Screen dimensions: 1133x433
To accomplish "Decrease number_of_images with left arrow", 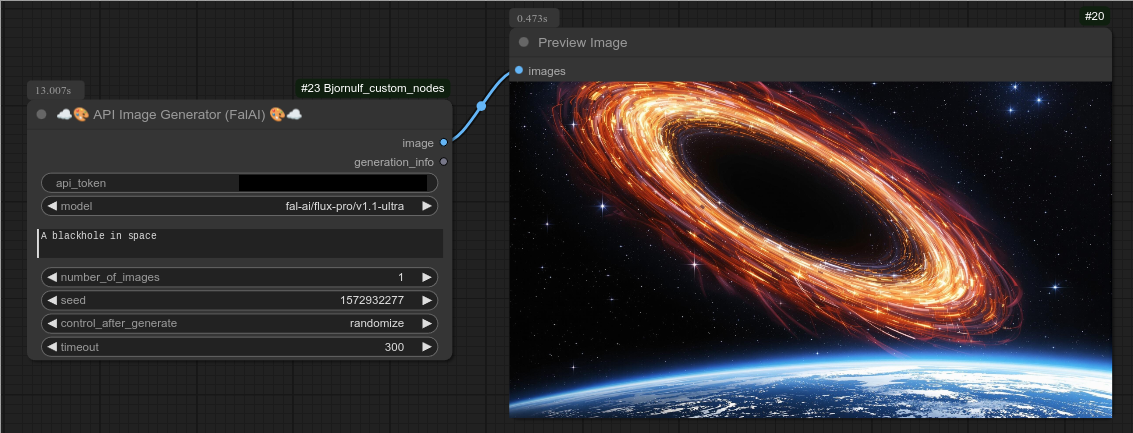I will tap(52, 277).
